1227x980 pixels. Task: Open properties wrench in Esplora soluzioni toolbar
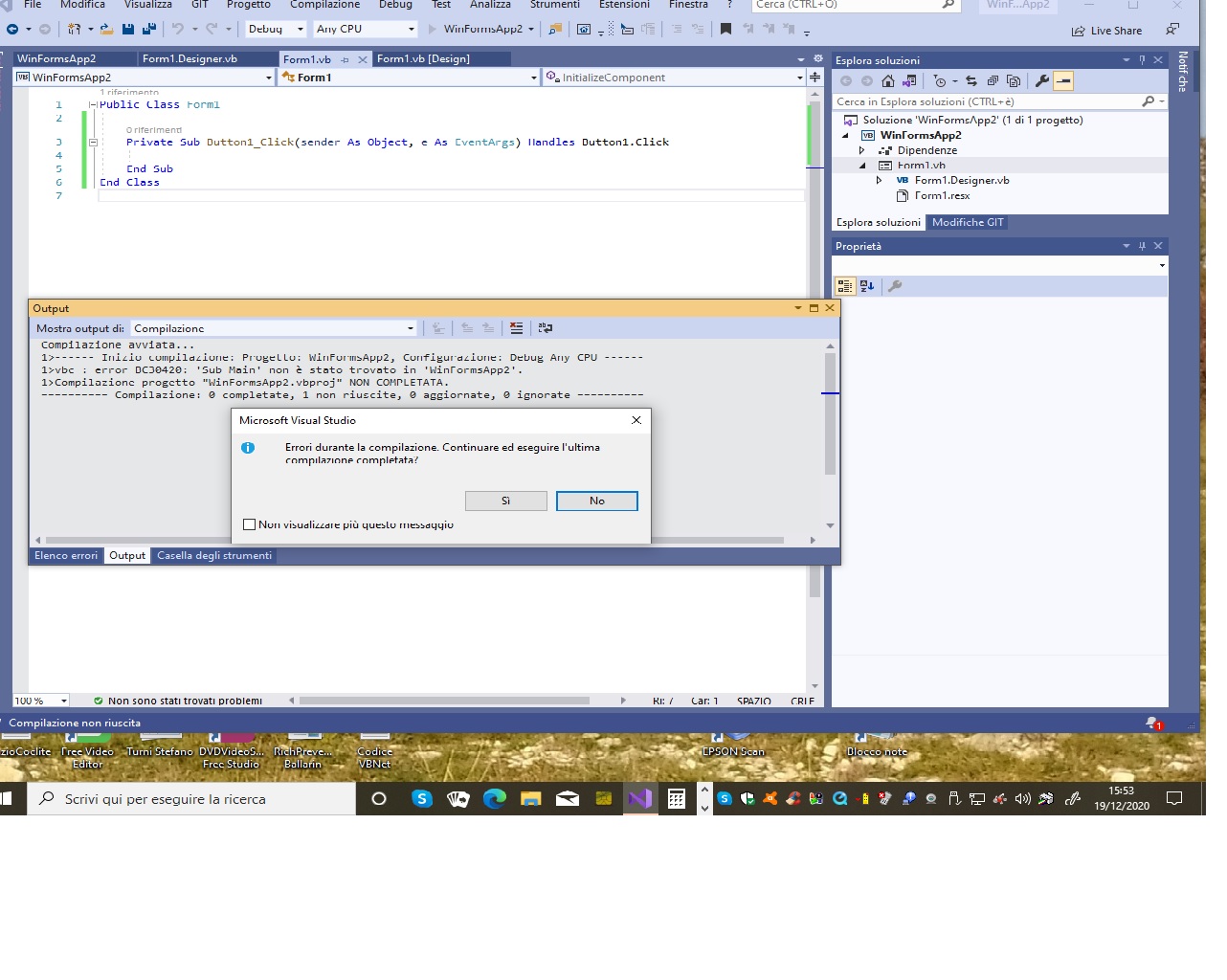(x=1042, y=81)
